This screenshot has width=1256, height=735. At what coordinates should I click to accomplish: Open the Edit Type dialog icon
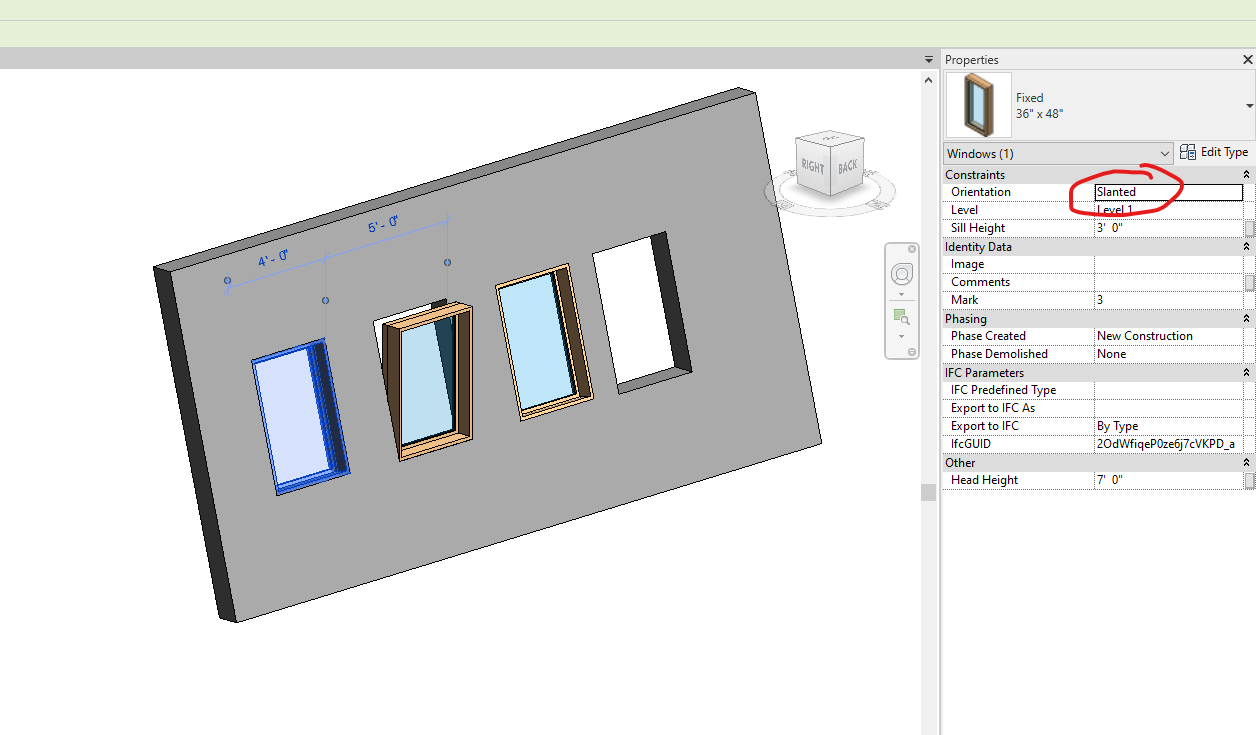point(1188,151)
